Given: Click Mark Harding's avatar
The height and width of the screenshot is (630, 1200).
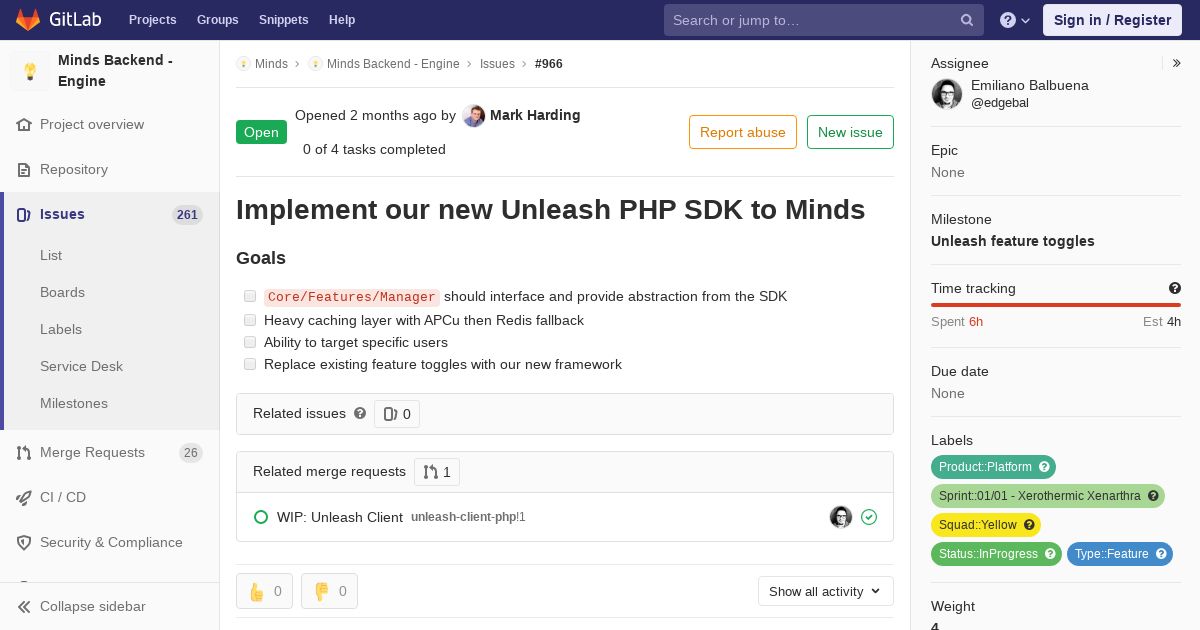Looking at the screenshot, I should point(474,116).
